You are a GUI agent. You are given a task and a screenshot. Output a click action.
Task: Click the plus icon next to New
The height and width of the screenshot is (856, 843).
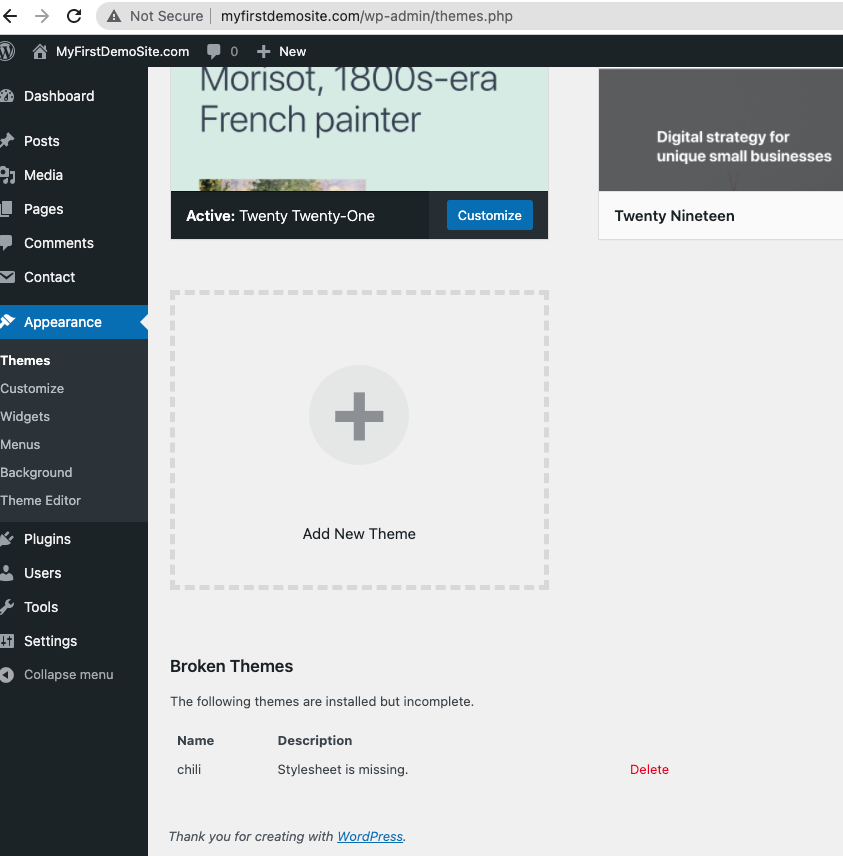[263, 51]
